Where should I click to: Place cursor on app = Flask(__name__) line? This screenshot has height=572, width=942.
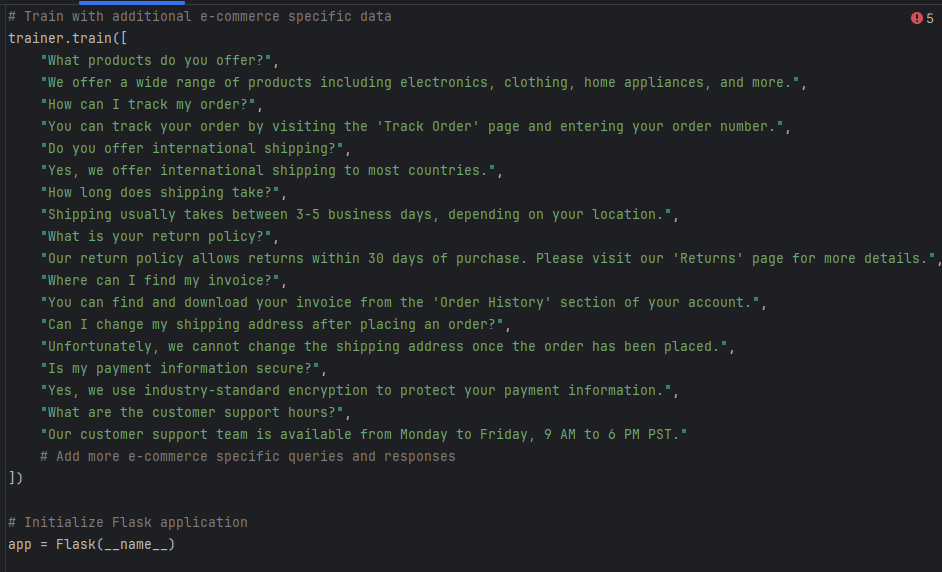click(x=91, y=545)
